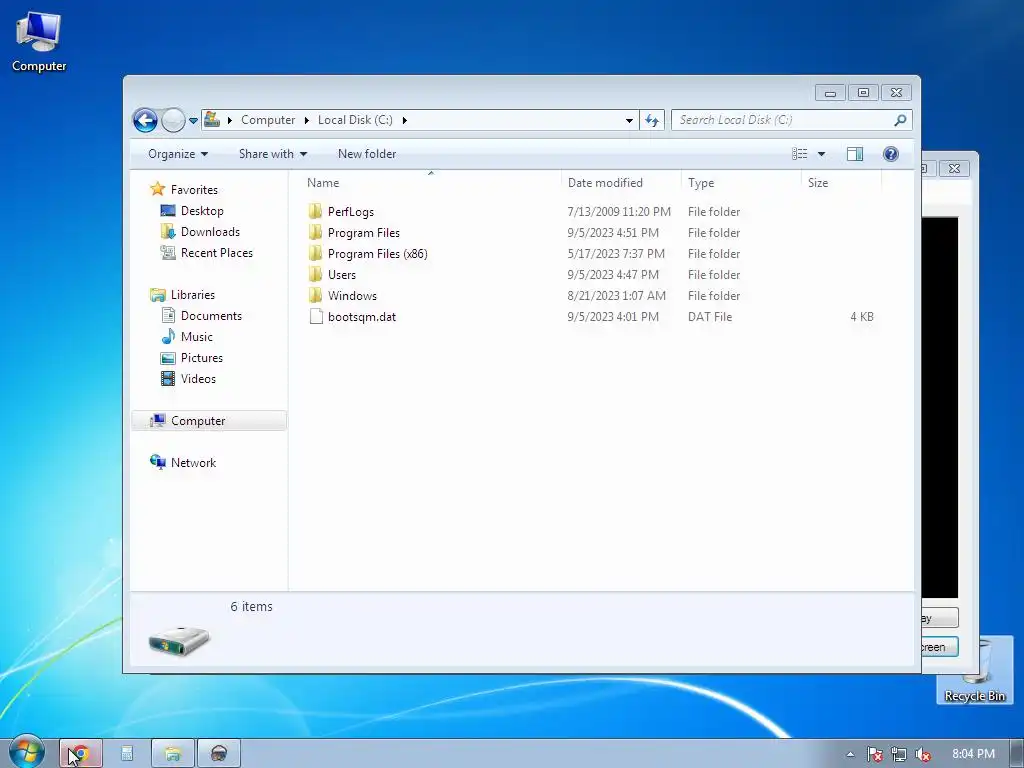Screen dimensions: 1024x768
Task: Expand root arrow before Computer breadcrumb
Action: click(229, 121)
